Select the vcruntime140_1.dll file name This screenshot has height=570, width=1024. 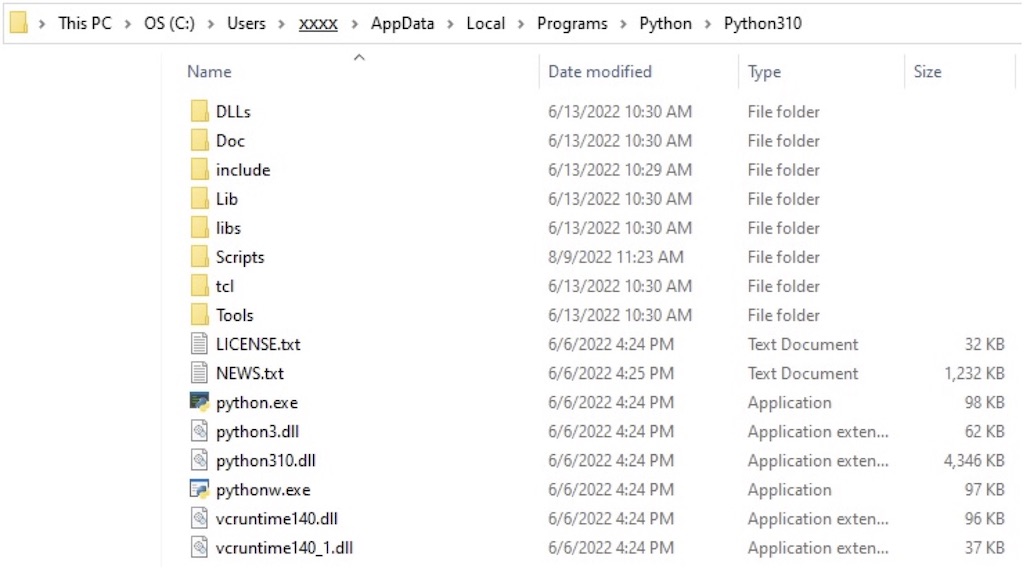[284, 548]
